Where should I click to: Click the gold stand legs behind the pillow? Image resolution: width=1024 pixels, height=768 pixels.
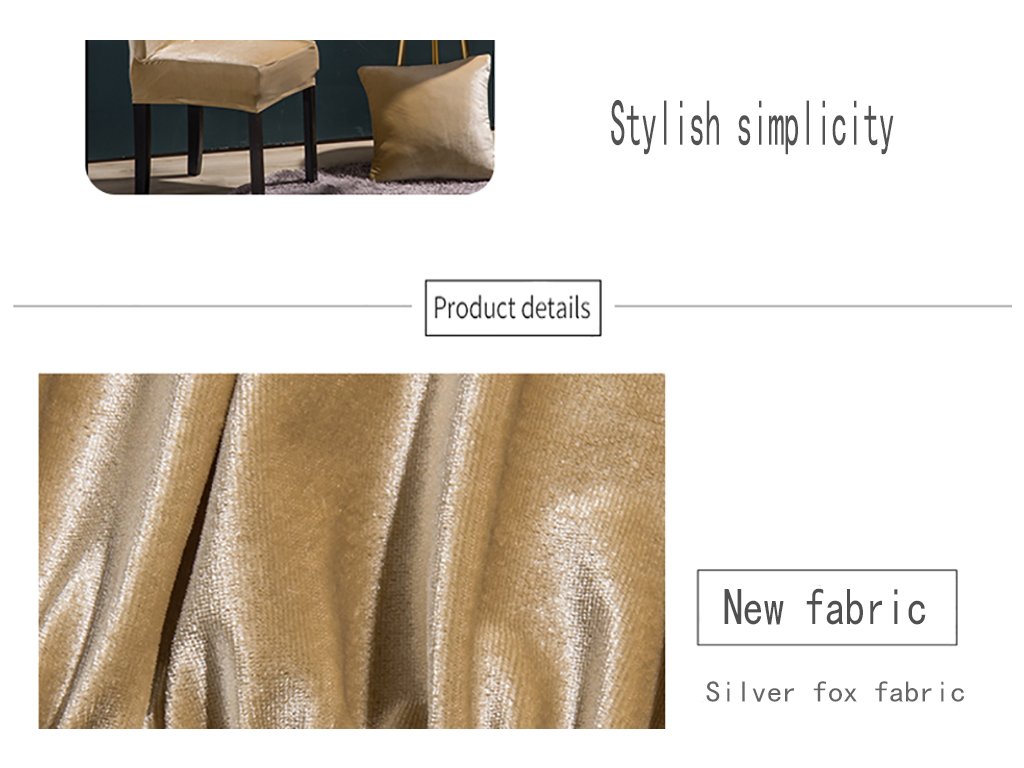(x=433, y=51)
